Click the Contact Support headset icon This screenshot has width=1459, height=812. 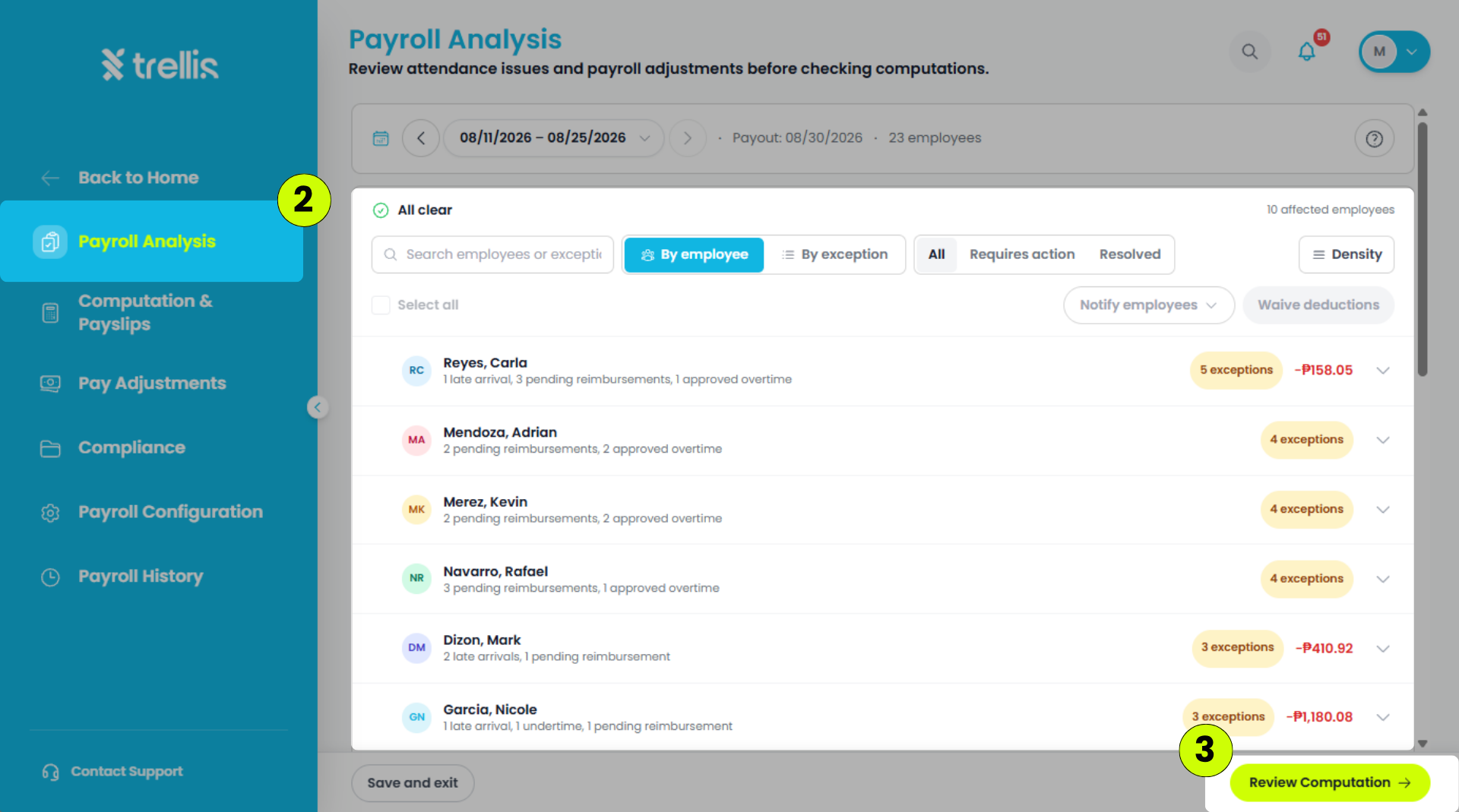click(50, 772)
